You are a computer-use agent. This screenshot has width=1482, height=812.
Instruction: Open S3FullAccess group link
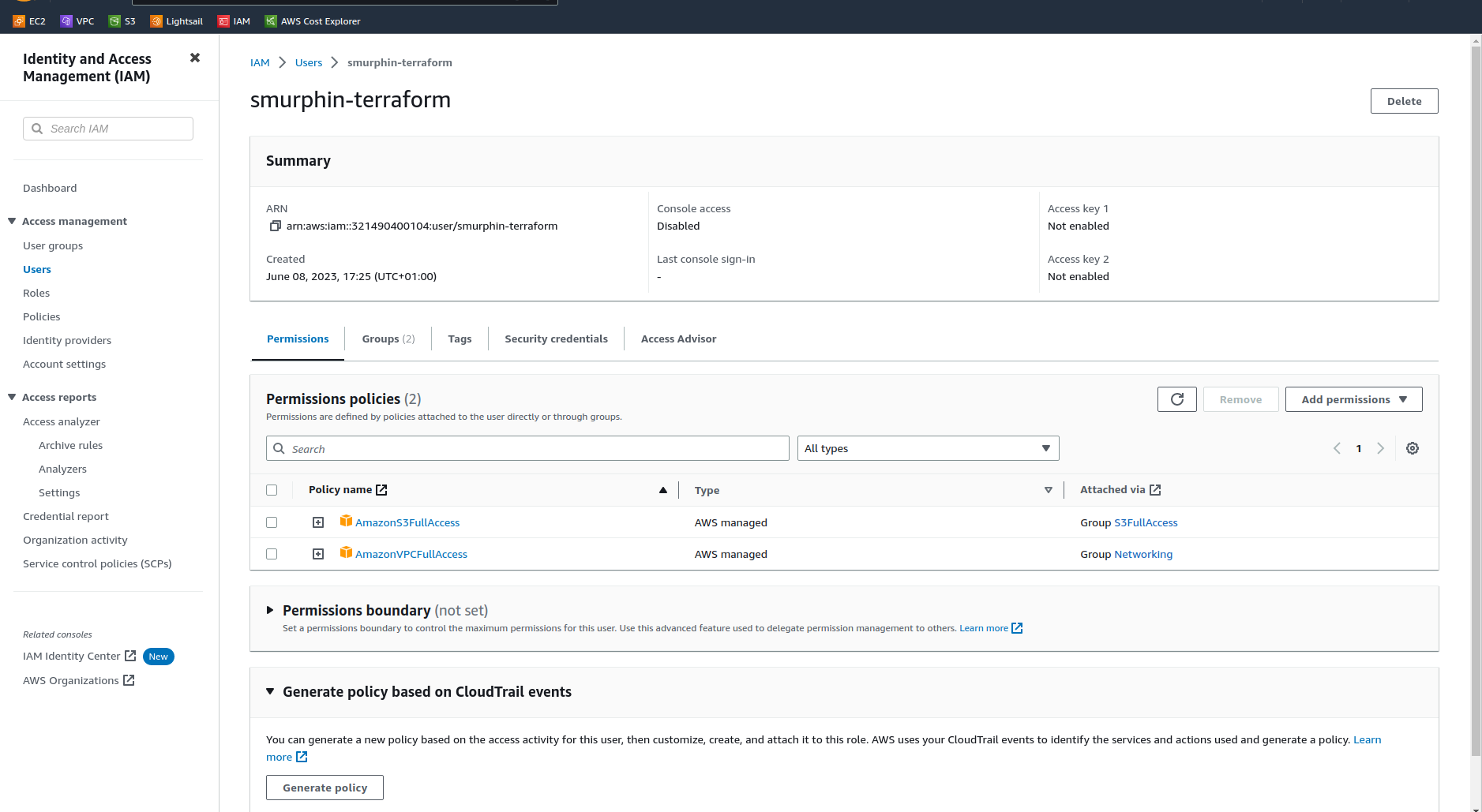click(x=1146, y=522)
